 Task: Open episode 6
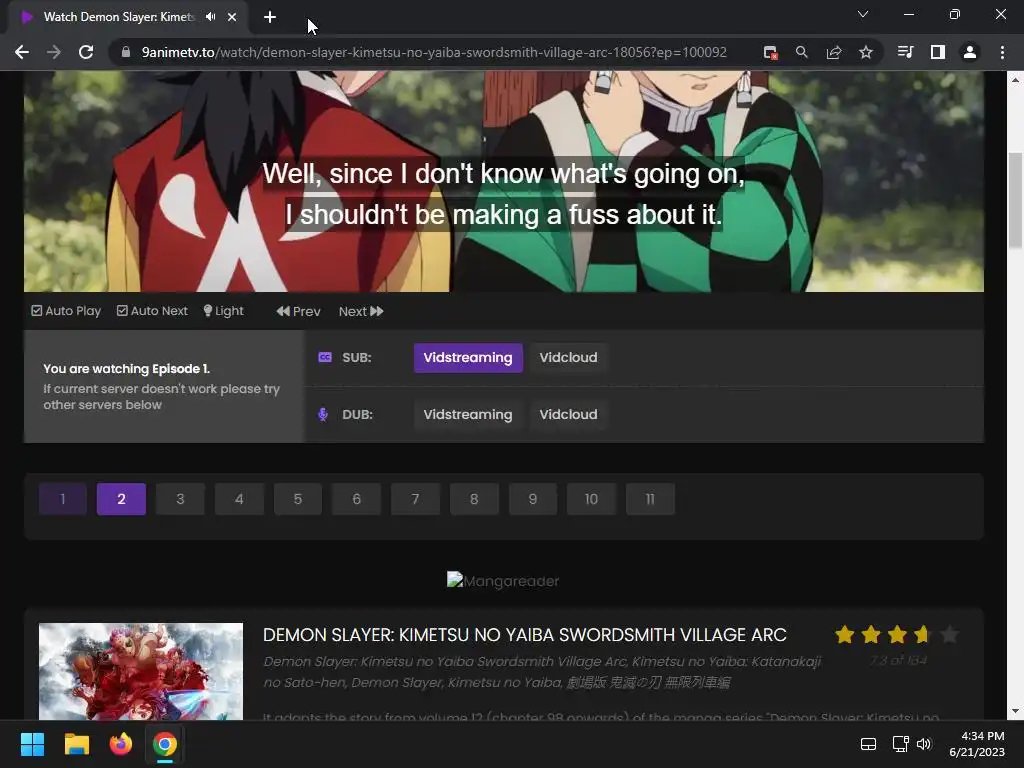(357, 500)
